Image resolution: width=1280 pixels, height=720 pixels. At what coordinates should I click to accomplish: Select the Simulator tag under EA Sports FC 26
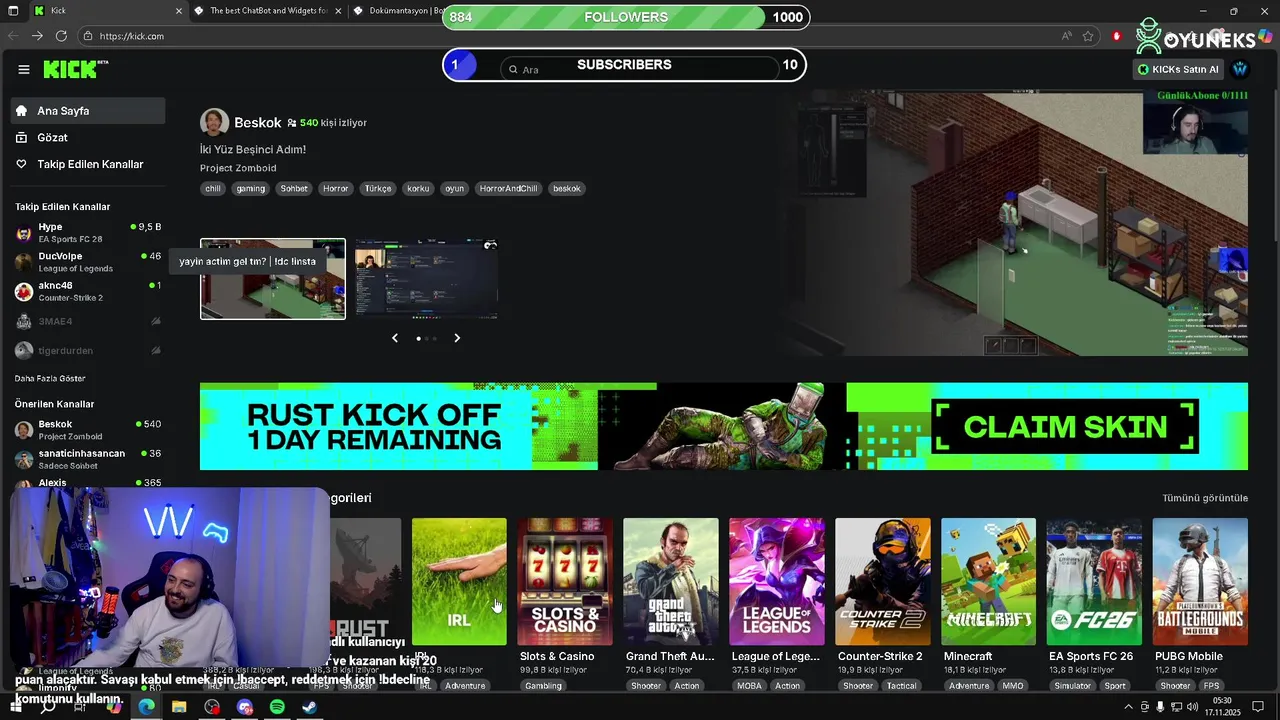[x=1072, y=686]
